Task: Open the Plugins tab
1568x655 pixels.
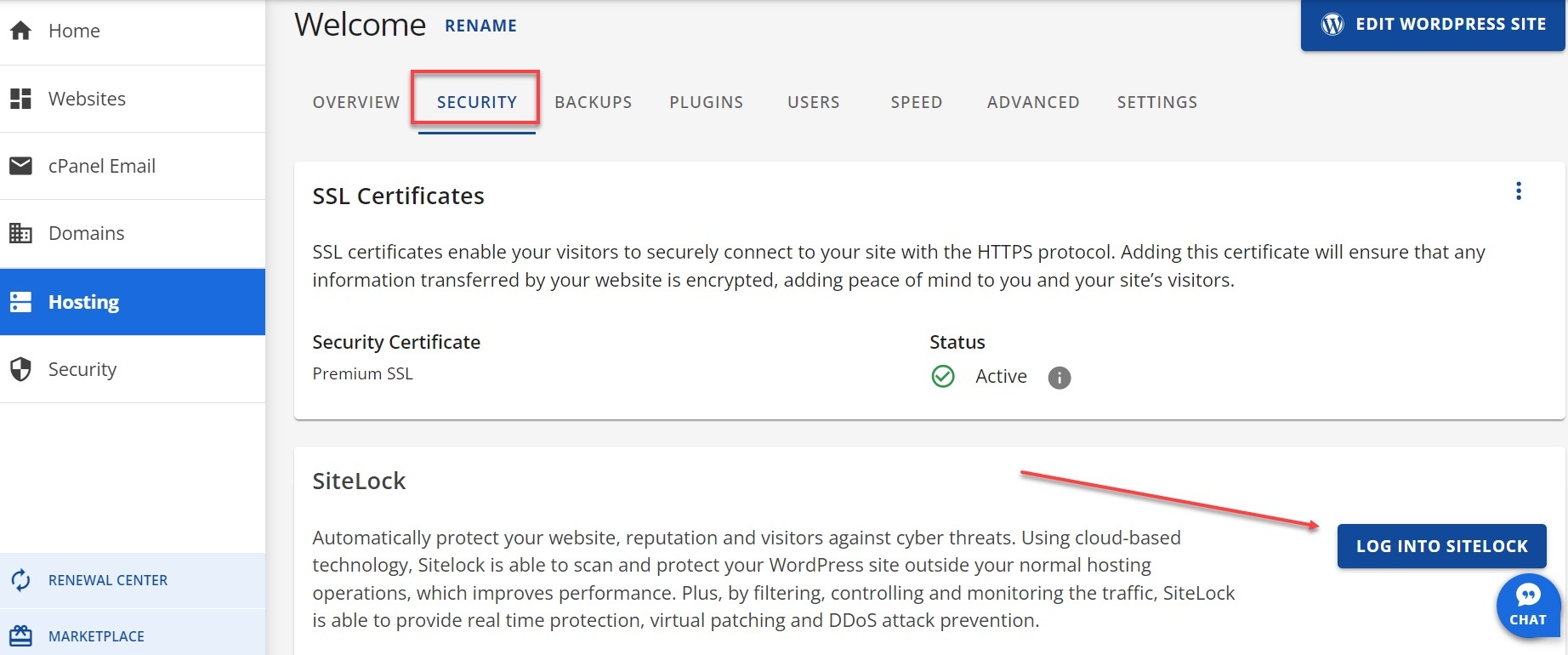Action: point(706,102)
